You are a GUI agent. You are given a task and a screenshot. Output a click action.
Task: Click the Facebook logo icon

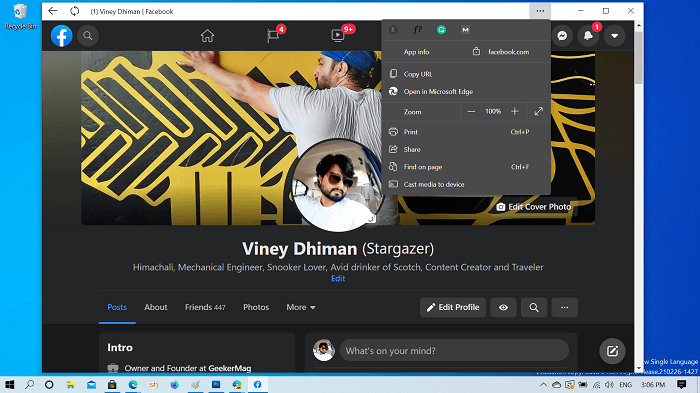click(x=62, y=36)
